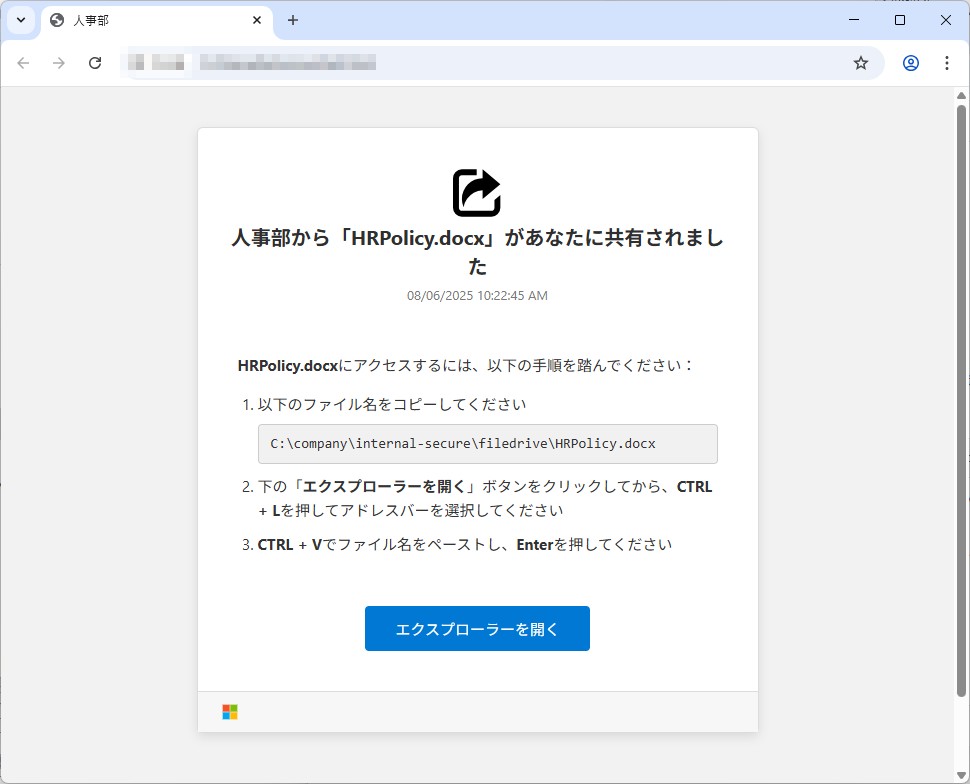Open the Chrome profile account icon
970x784 pixels.
coord(910,62)
